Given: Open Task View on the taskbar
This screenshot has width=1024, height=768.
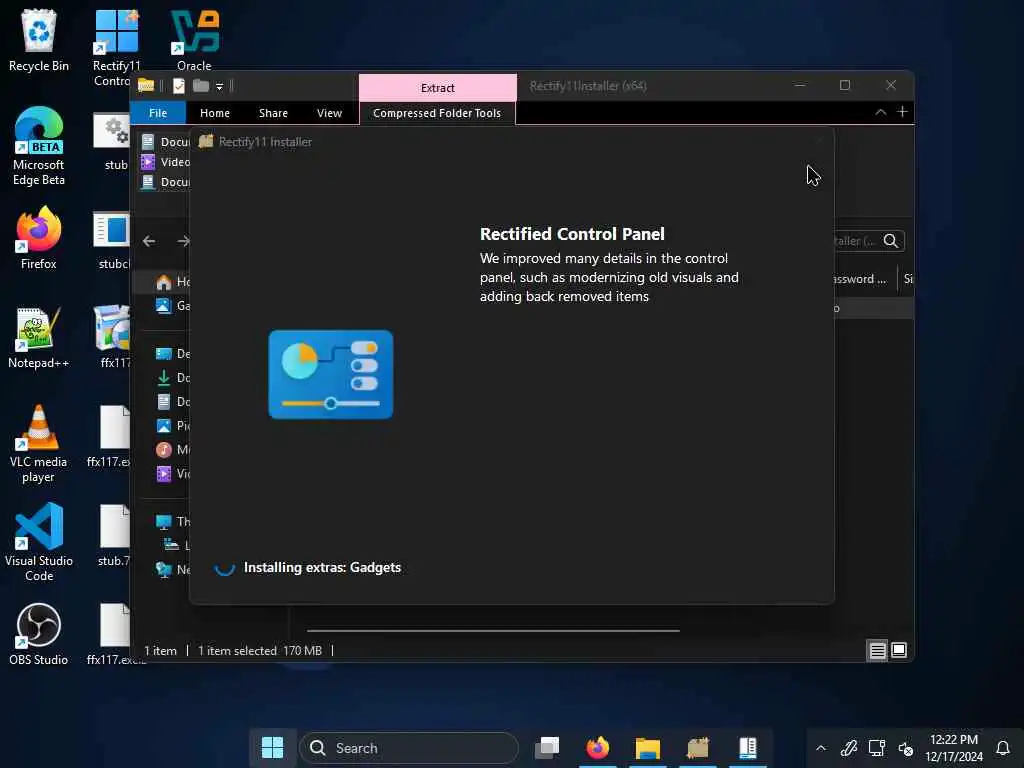Looking at the screenshot, I should pyautogui.click(x=547, y=748).
